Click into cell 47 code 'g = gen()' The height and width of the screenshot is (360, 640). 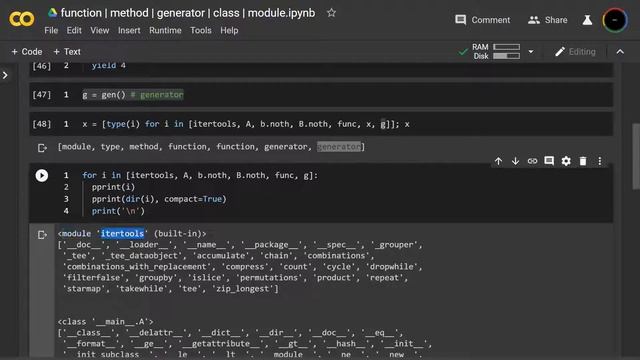tap(133, 95)
